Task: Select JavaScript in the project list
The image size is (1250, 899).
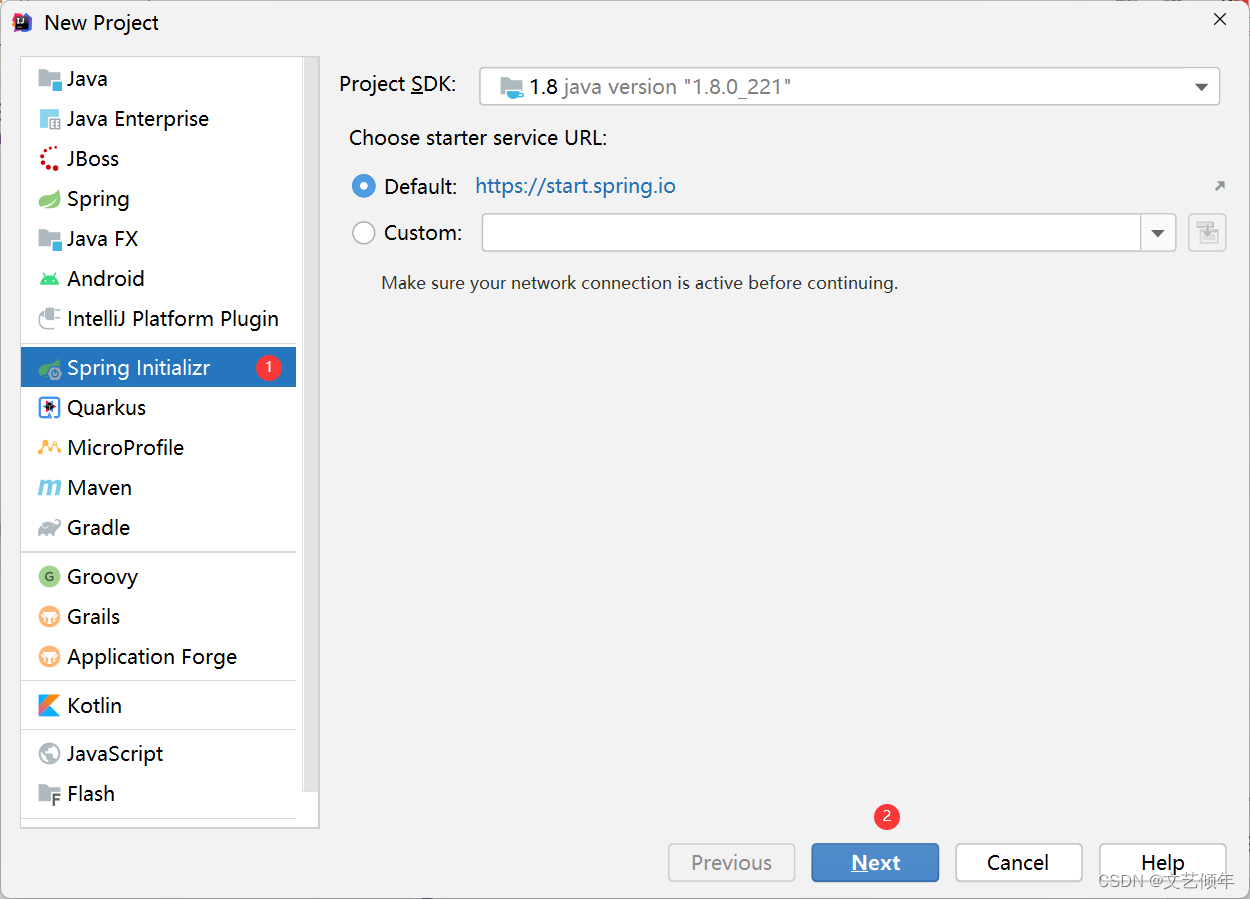Action: point(158,754)
